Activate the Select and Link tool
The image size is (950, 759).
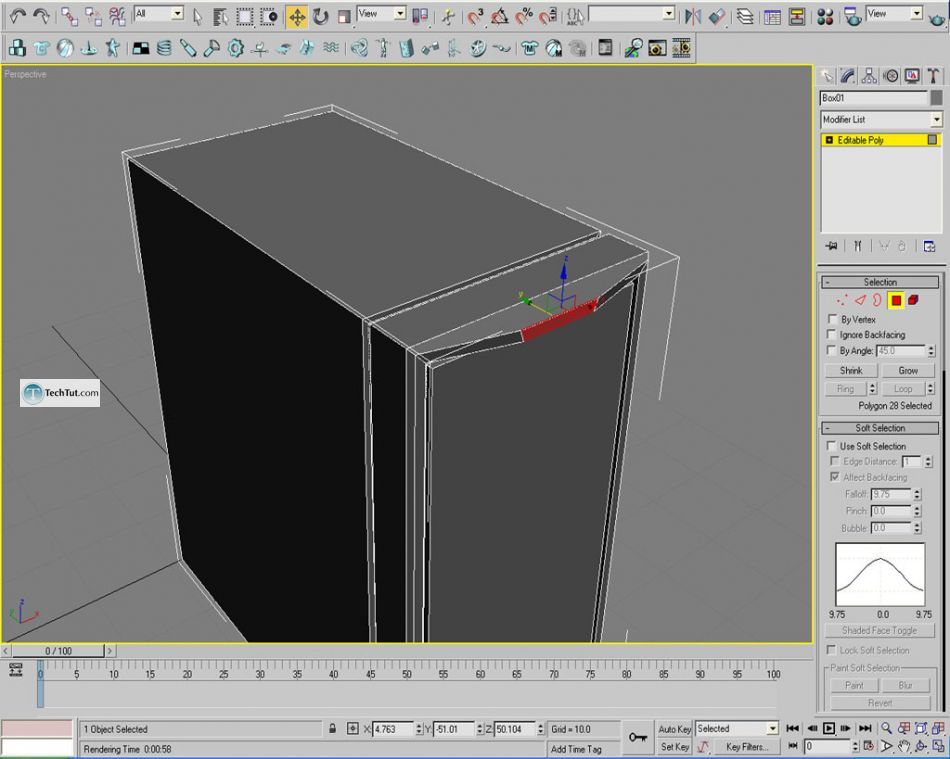70,16
